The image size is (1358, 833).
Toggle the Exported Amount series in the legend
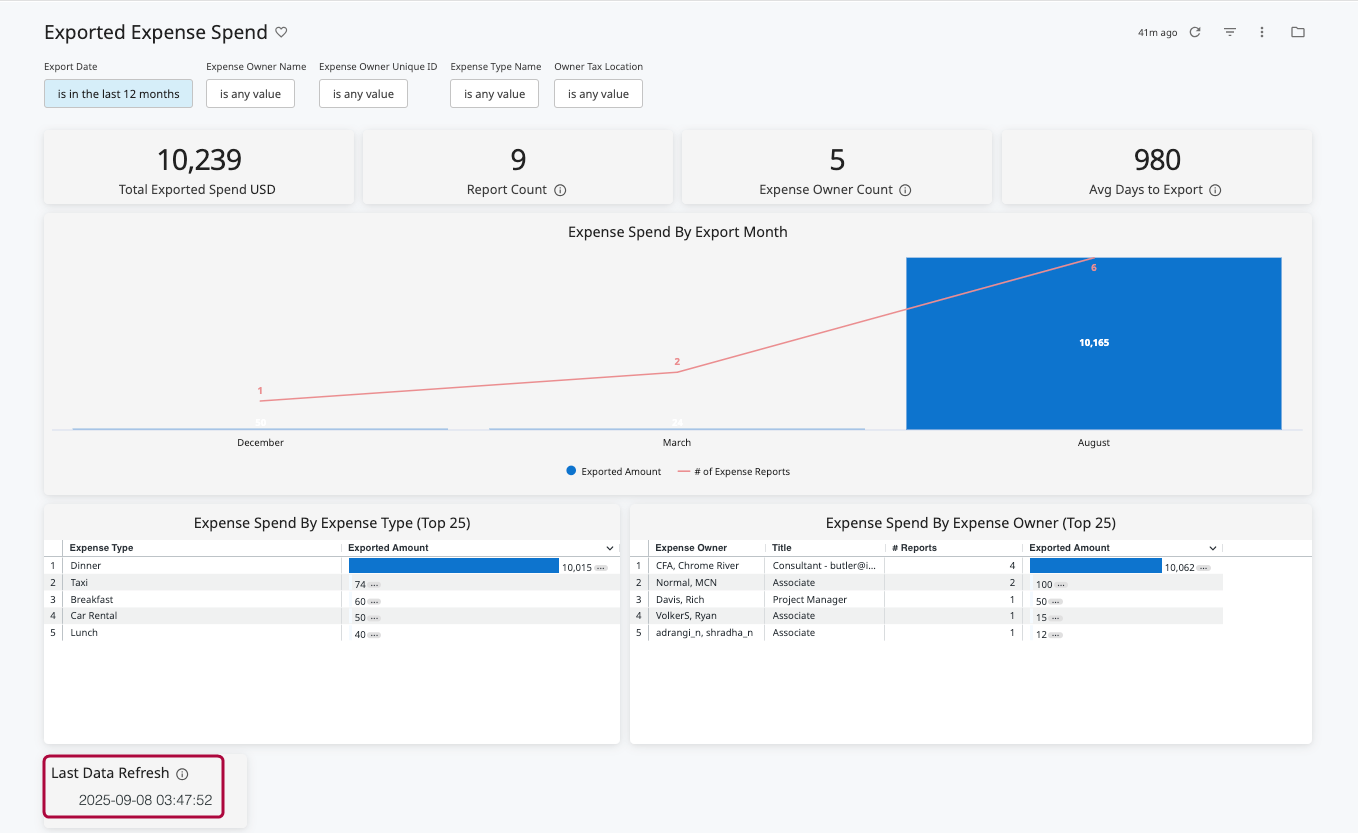[613, 471]
